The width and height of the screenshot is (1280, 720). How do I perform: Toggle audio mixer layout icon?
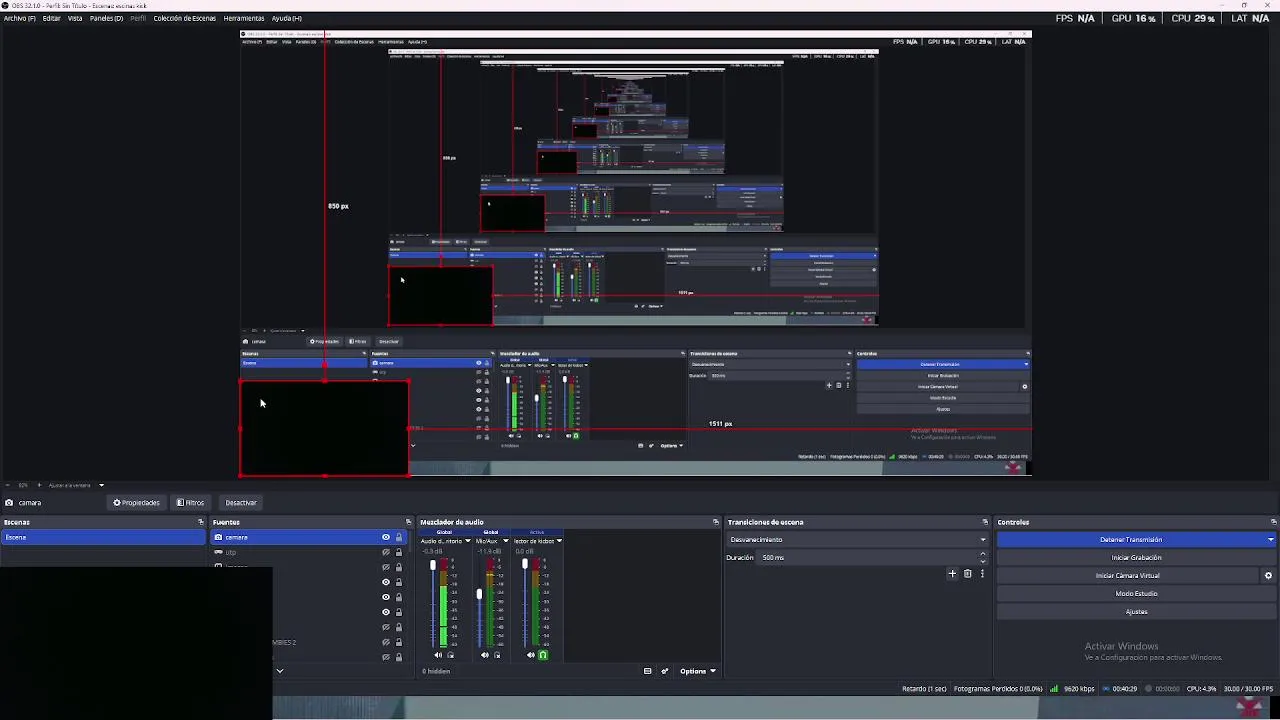tap(648, 671)
